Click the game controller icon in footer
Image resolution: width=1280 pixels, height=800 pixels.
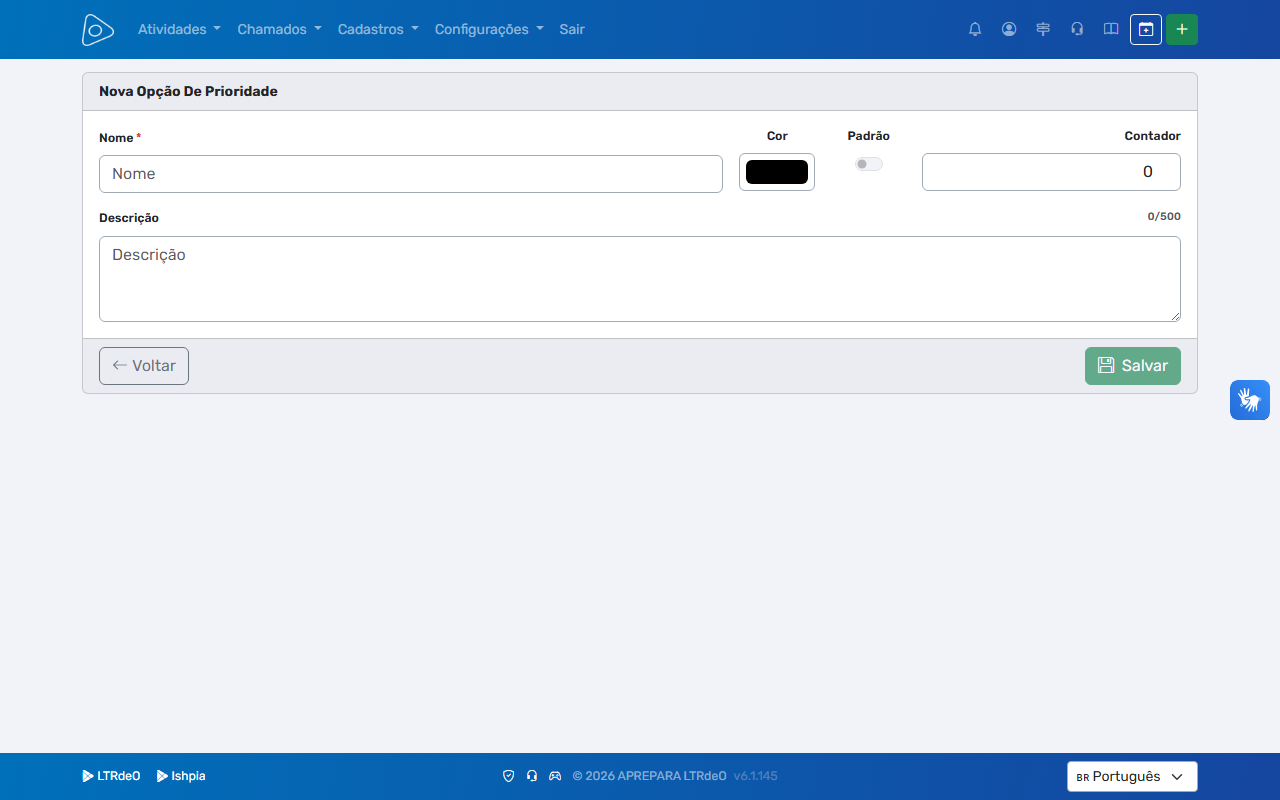pyautogui.click(x=555, y=776)
